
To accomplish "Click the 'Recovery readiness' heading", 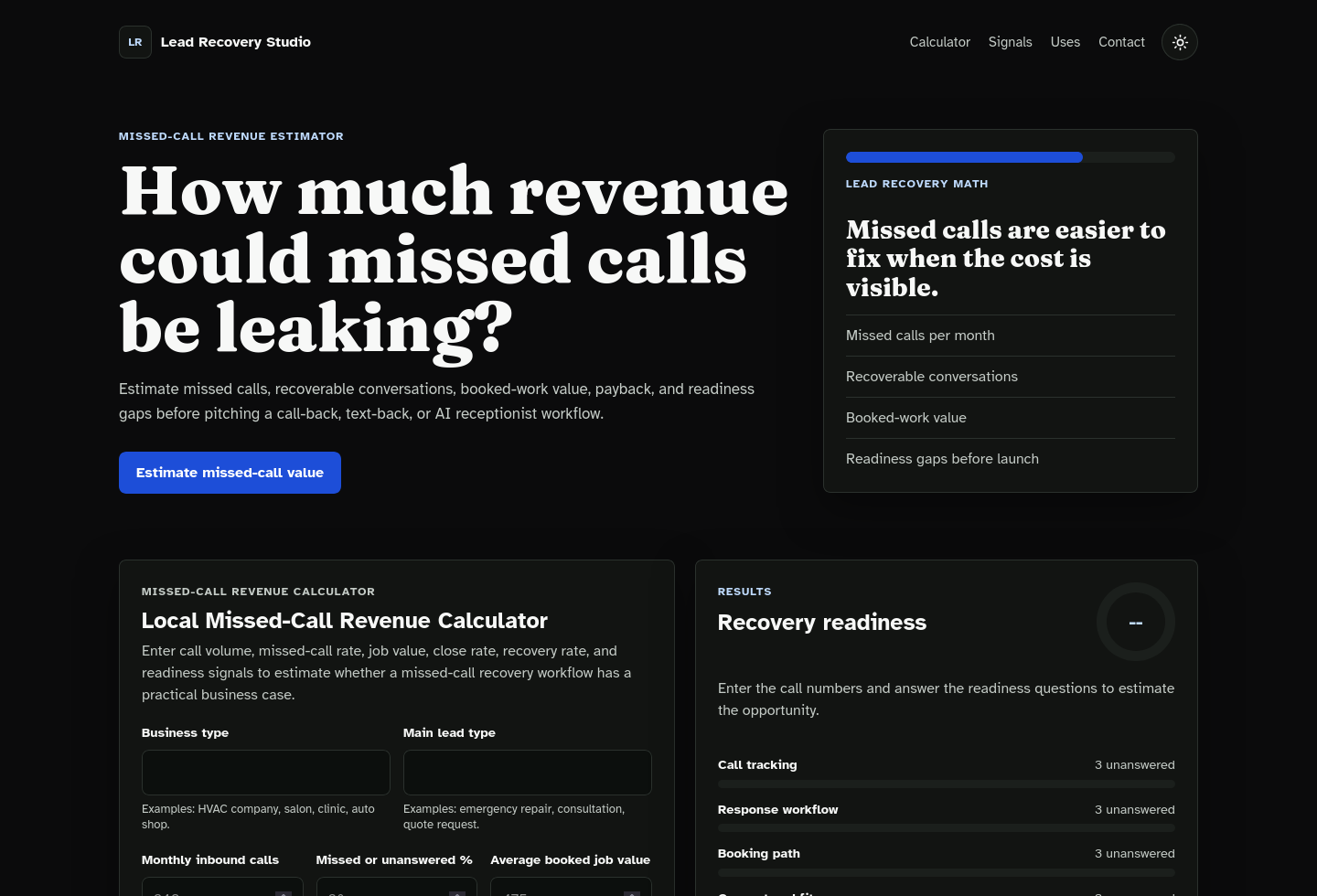I will click(x=822, y=623).
